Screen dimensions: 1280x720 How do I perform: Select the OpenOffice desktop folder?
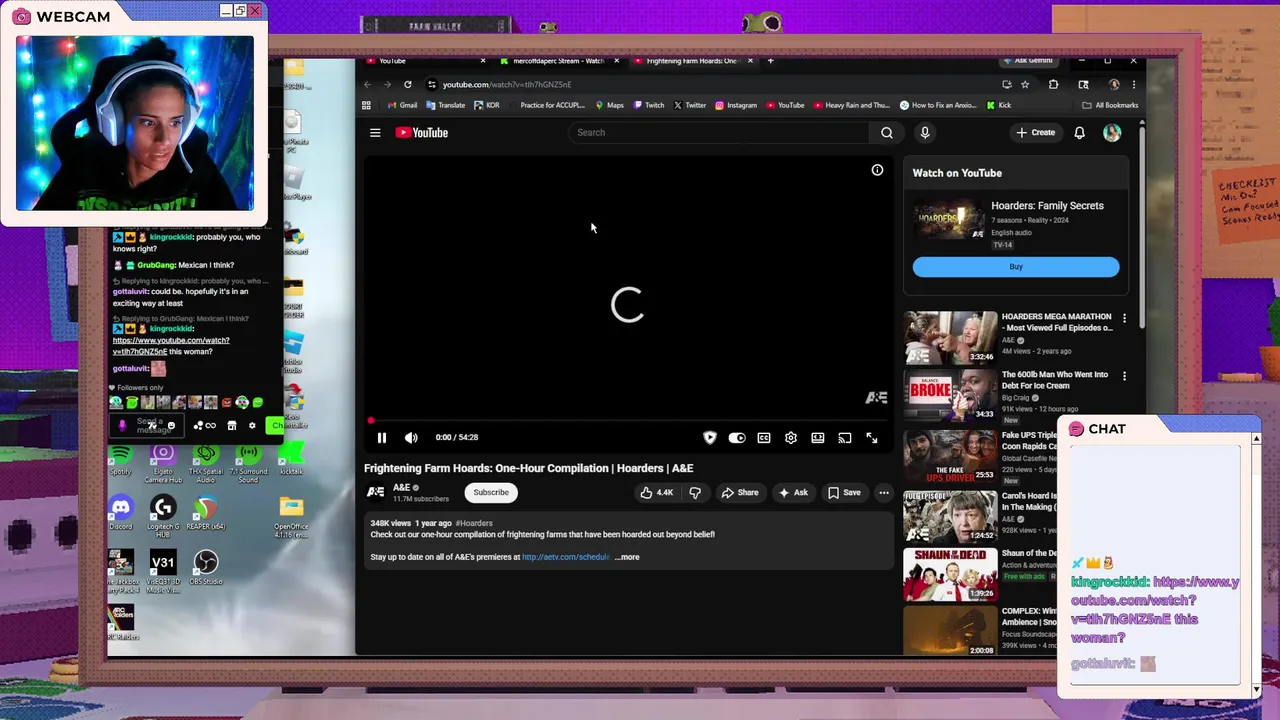291,515
